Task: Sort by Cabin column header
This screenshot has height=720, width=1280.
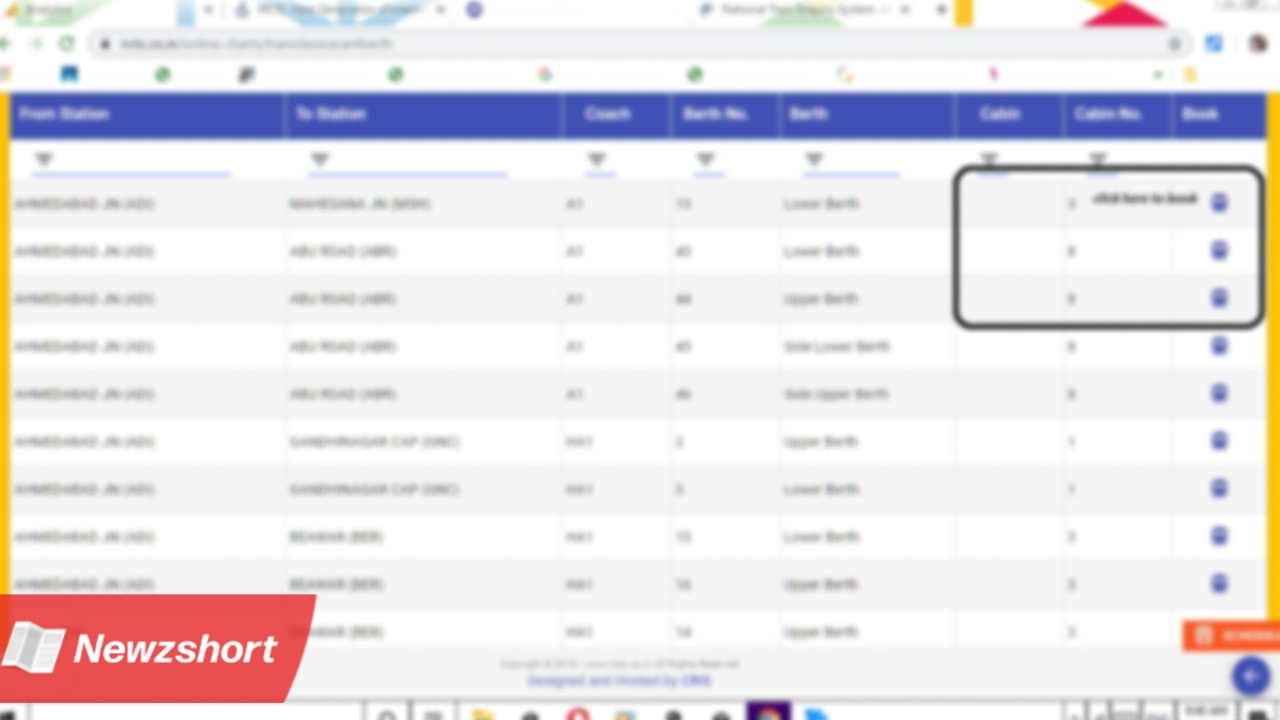Action: [x=999, y=114]
